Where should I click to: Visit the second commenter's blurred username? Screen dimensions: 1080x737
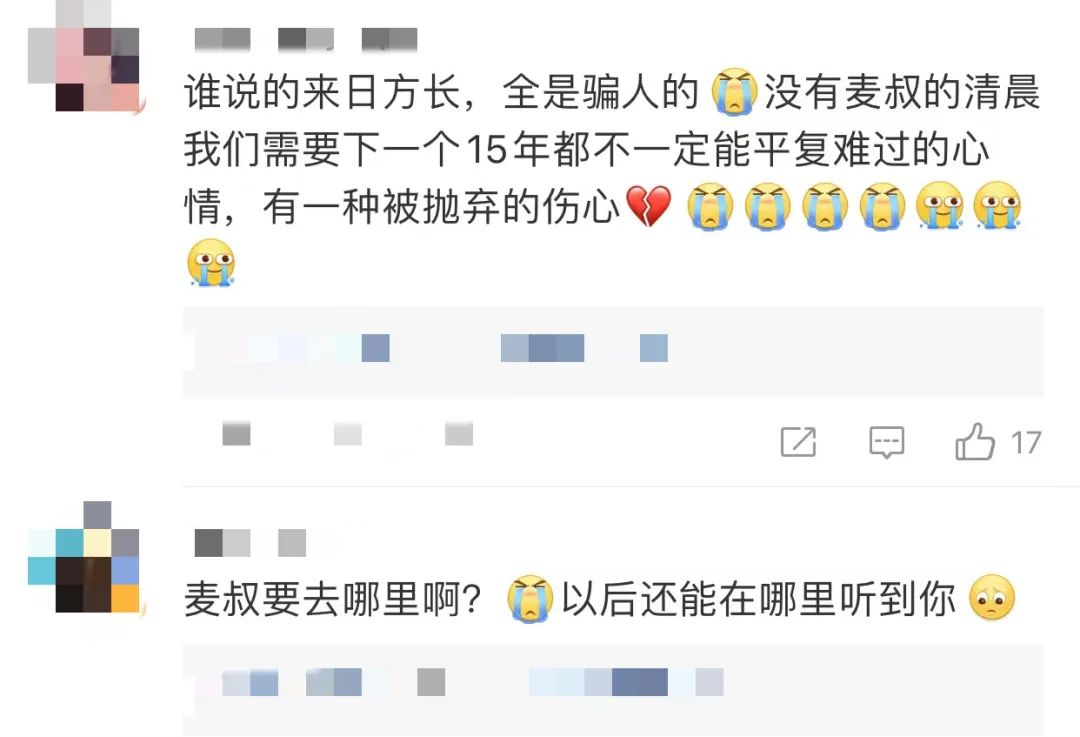(x=250, y=543)
